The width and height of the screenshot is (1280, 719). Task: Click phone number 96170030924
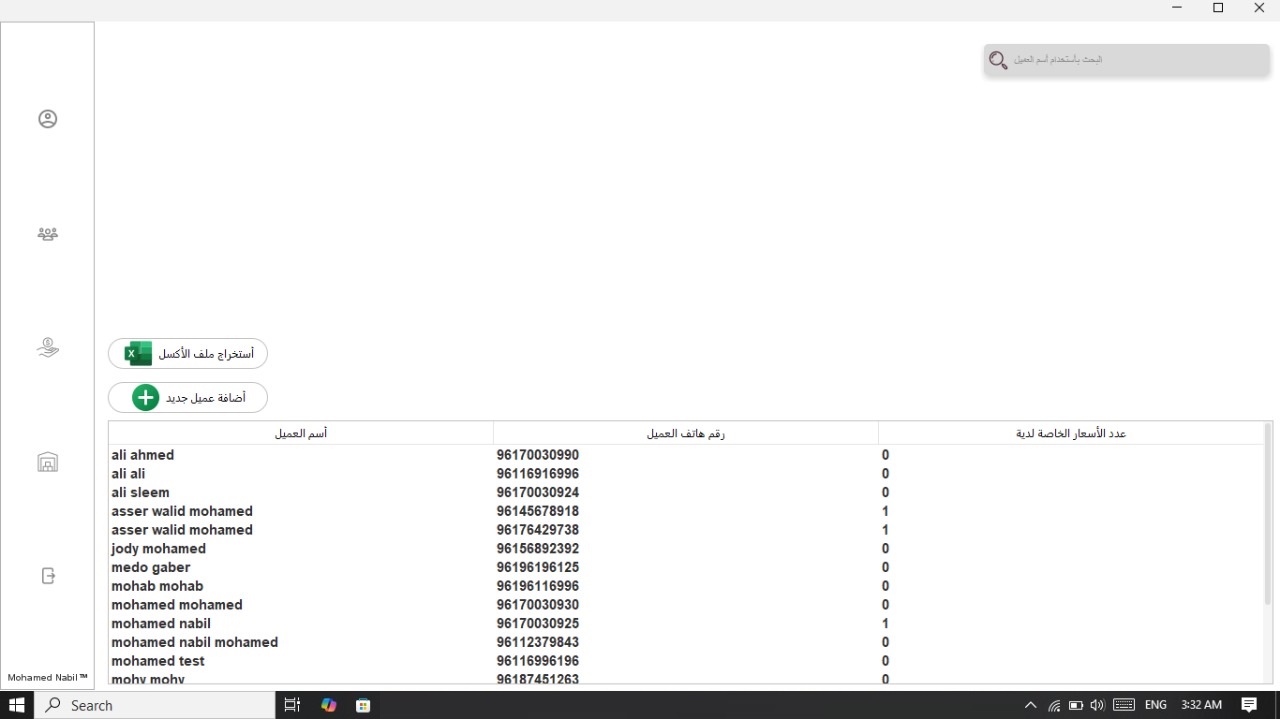[x=538, y=493]
